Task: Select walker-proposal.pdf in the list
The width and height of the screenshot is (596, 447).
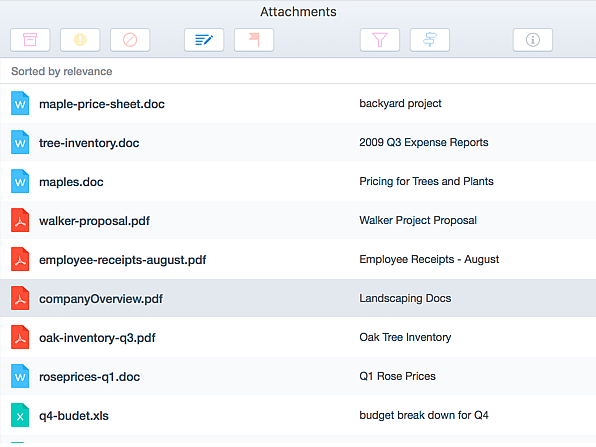Action: tap(298, 220)
